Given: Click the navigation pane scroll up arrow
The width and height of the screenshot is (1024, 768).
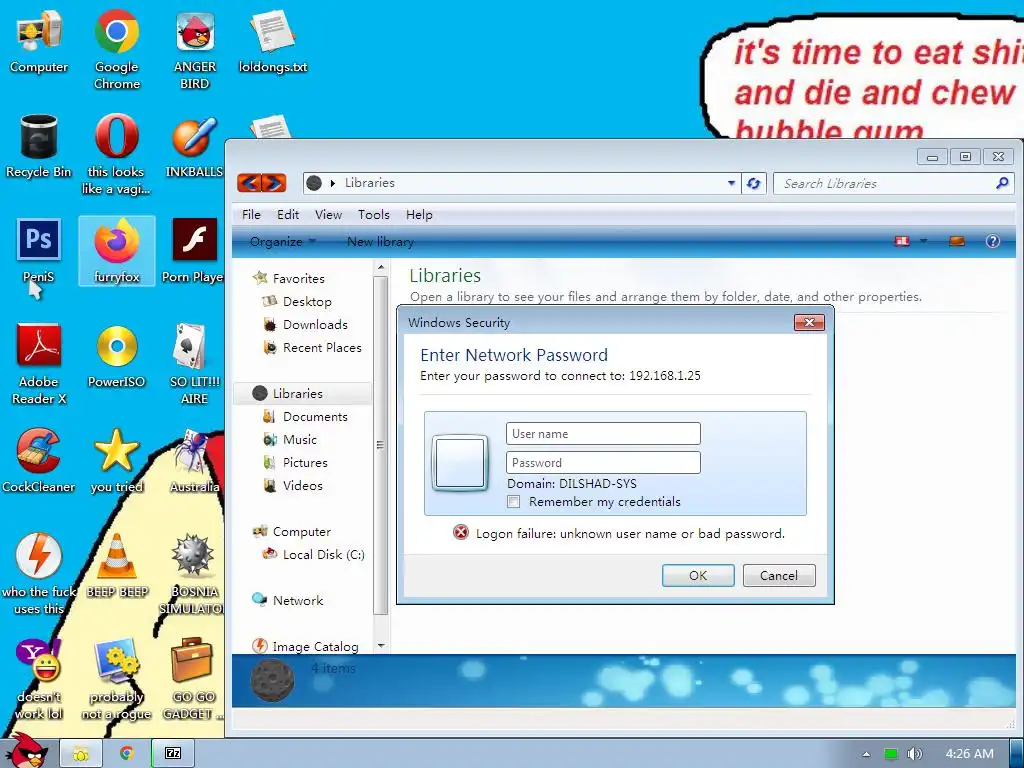Looking at the screenshot, I should [381, 268].
